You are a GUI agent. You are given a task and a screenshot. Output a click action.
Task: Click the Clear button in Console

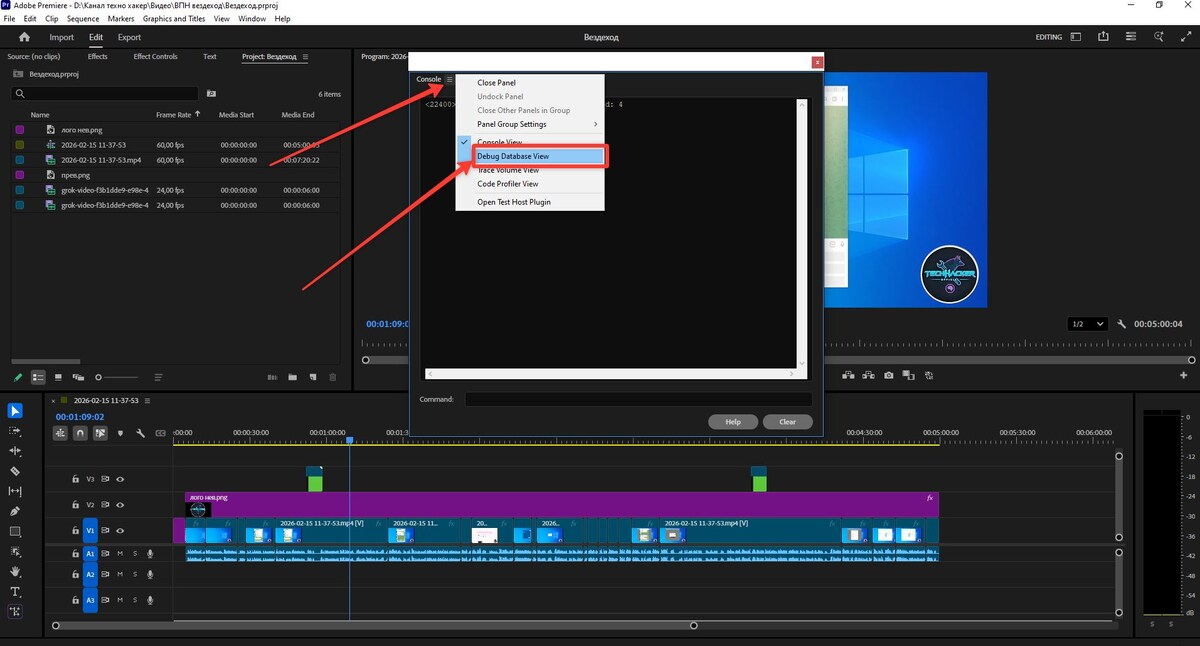788,422
